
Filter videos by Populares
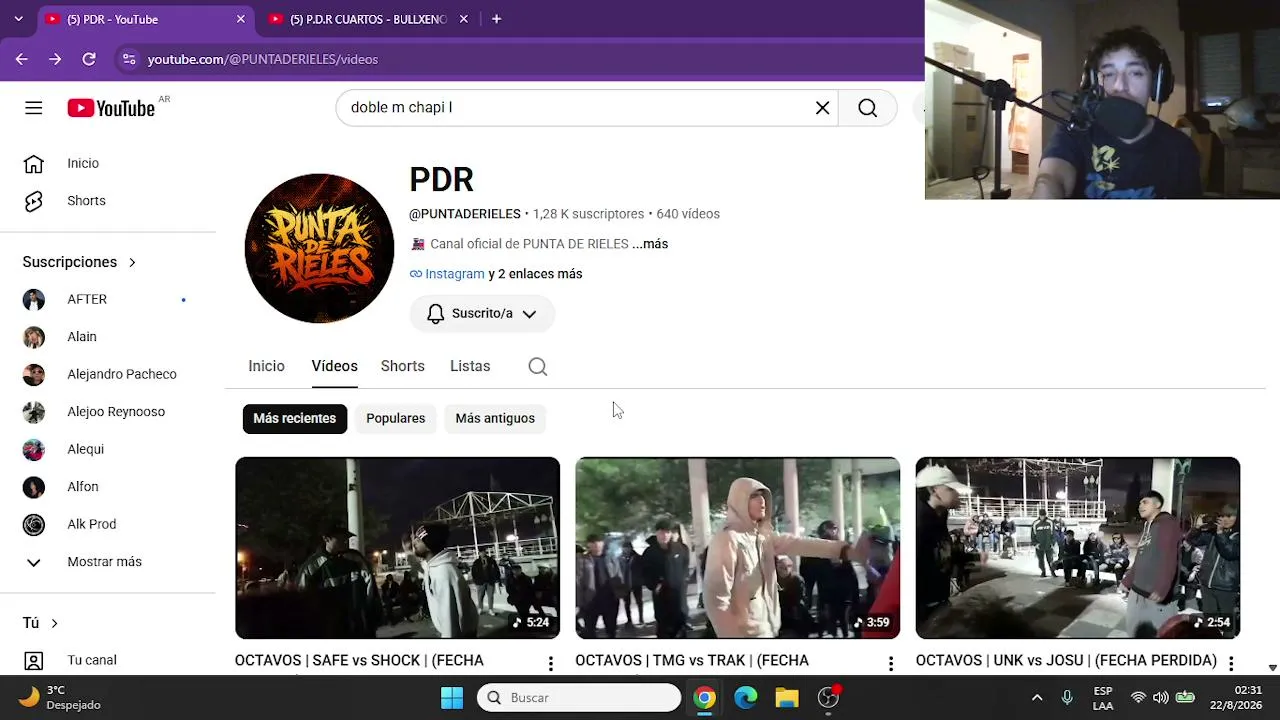pyautogui.click(x=396, y=418)
